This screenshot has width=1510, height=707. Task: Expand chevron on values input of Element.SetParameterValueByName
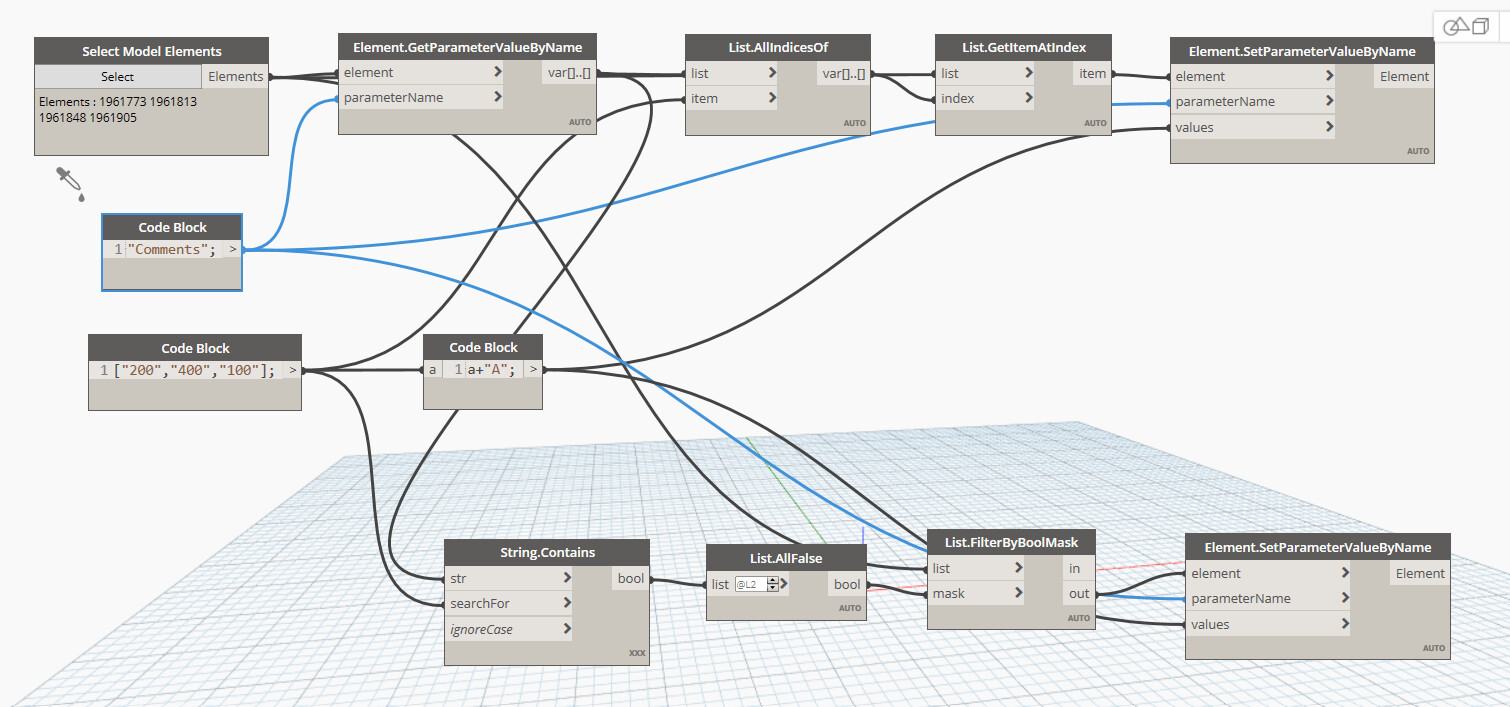1330,126
